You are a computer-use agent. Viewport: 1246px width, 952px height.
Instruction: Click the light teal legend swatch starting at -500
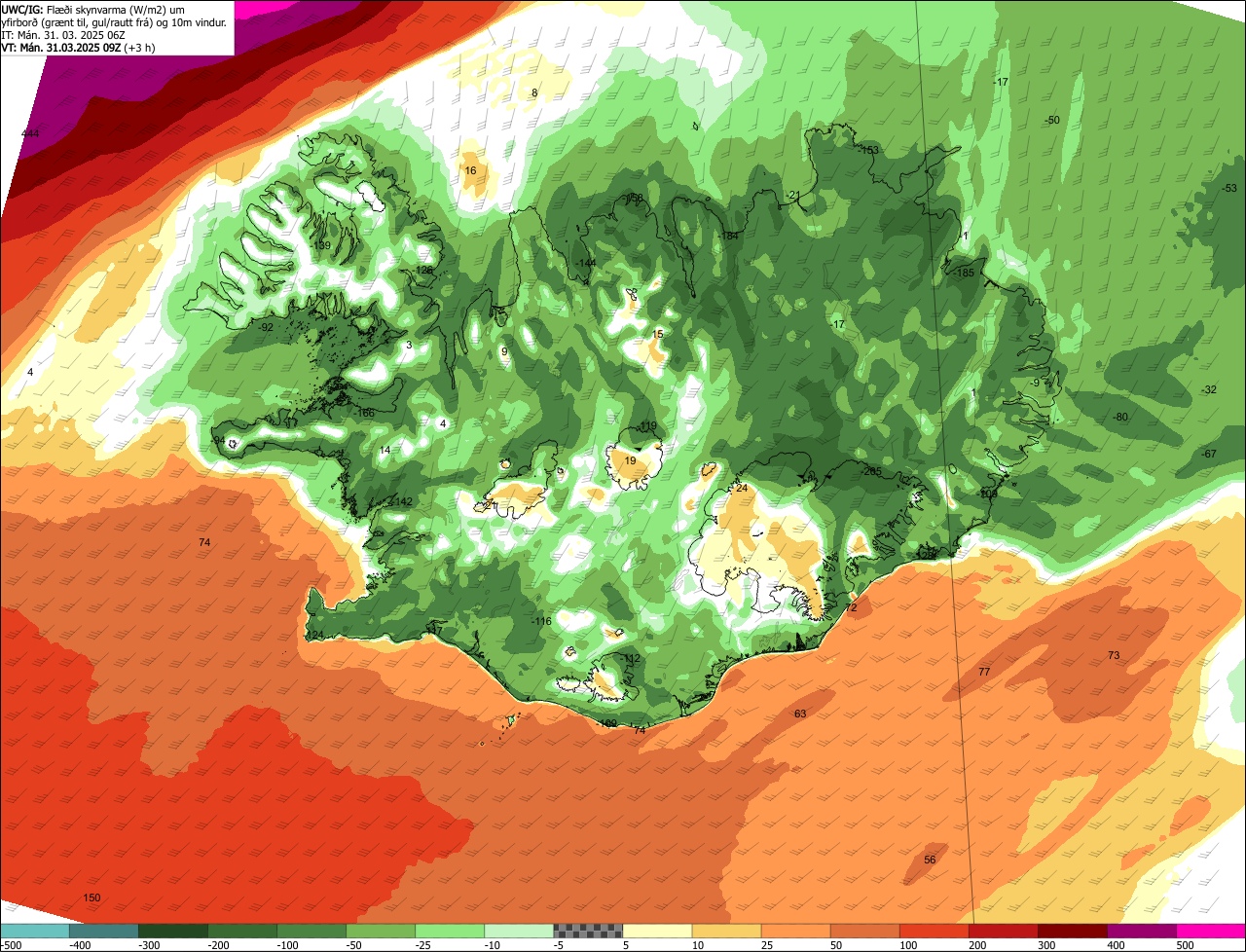pos(35,931)
